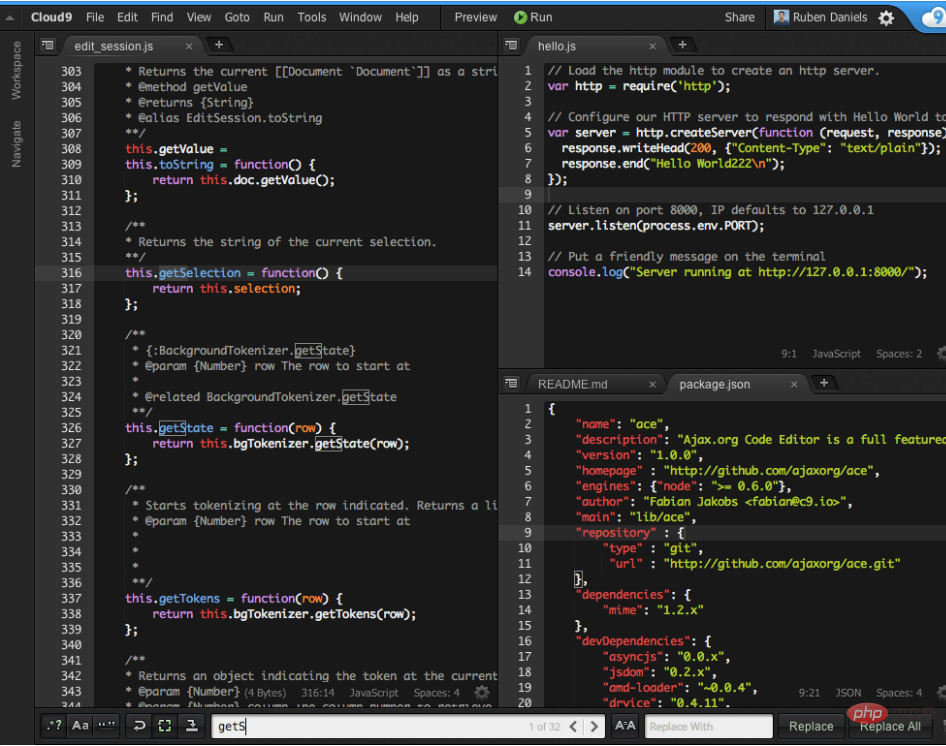Click the Preview button

tap(475, 18)
